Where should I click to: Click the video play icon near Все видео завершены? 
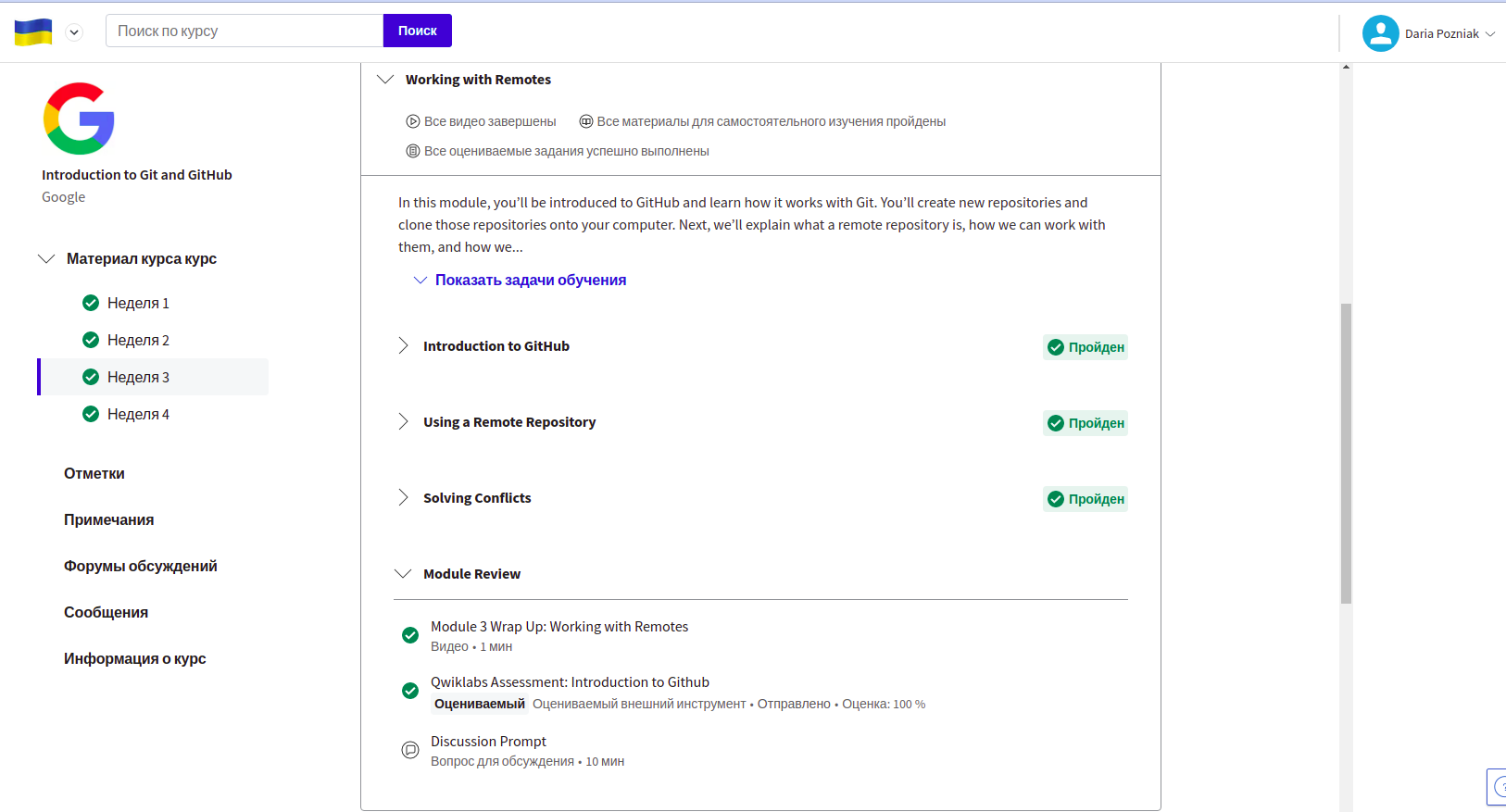[x=413, y=121]
